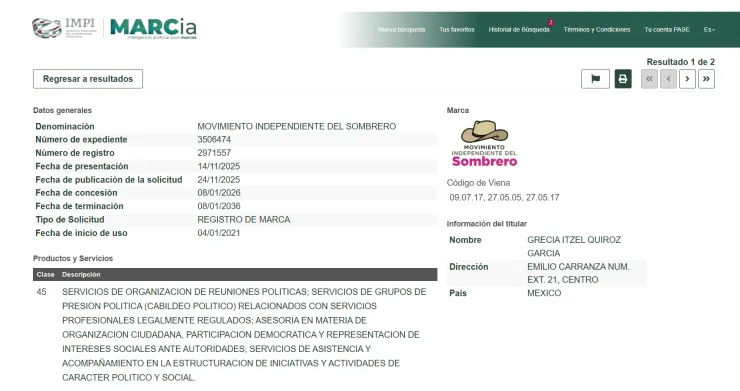This screenshot has height=391, width=740.
Task: Select publication date 24/11/2025
Action: click(x=219, y=179)
